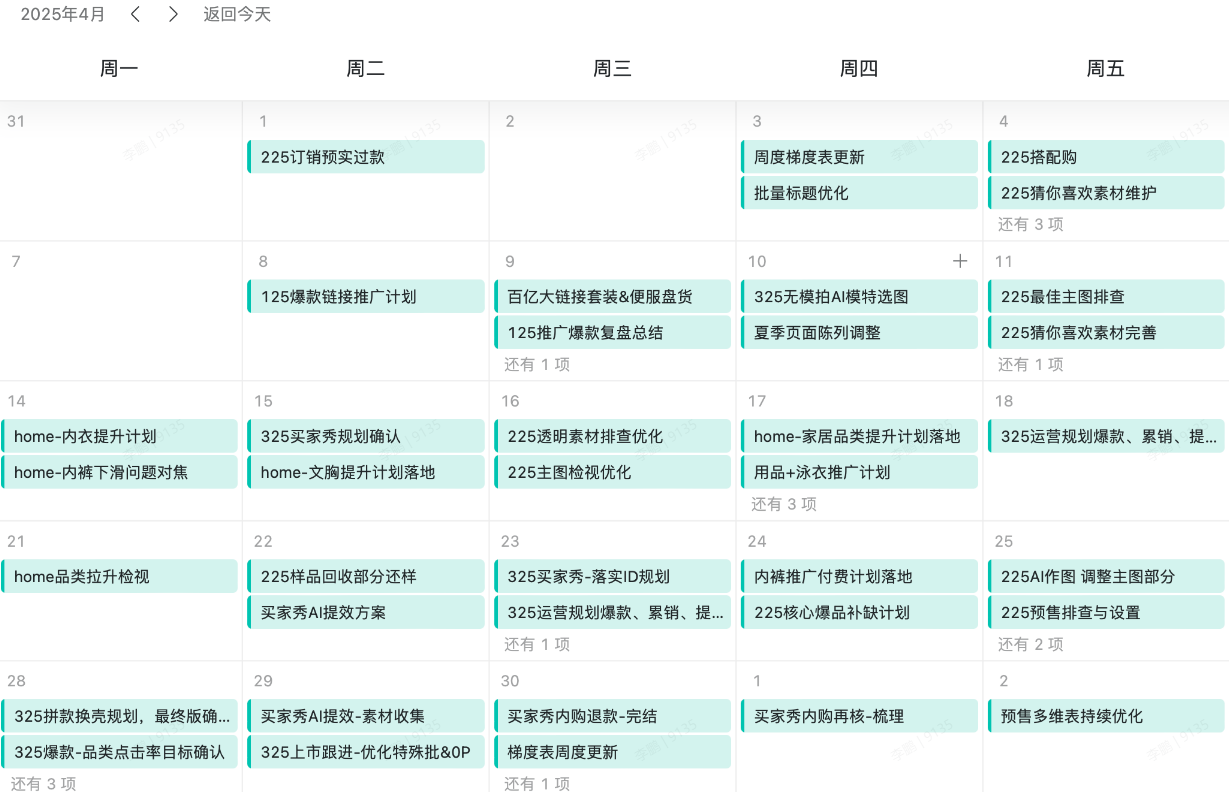Open event 买家秀内购退款-完结
The height and width of the screenshot is (792, 1229).
click(x=612, y=717)
